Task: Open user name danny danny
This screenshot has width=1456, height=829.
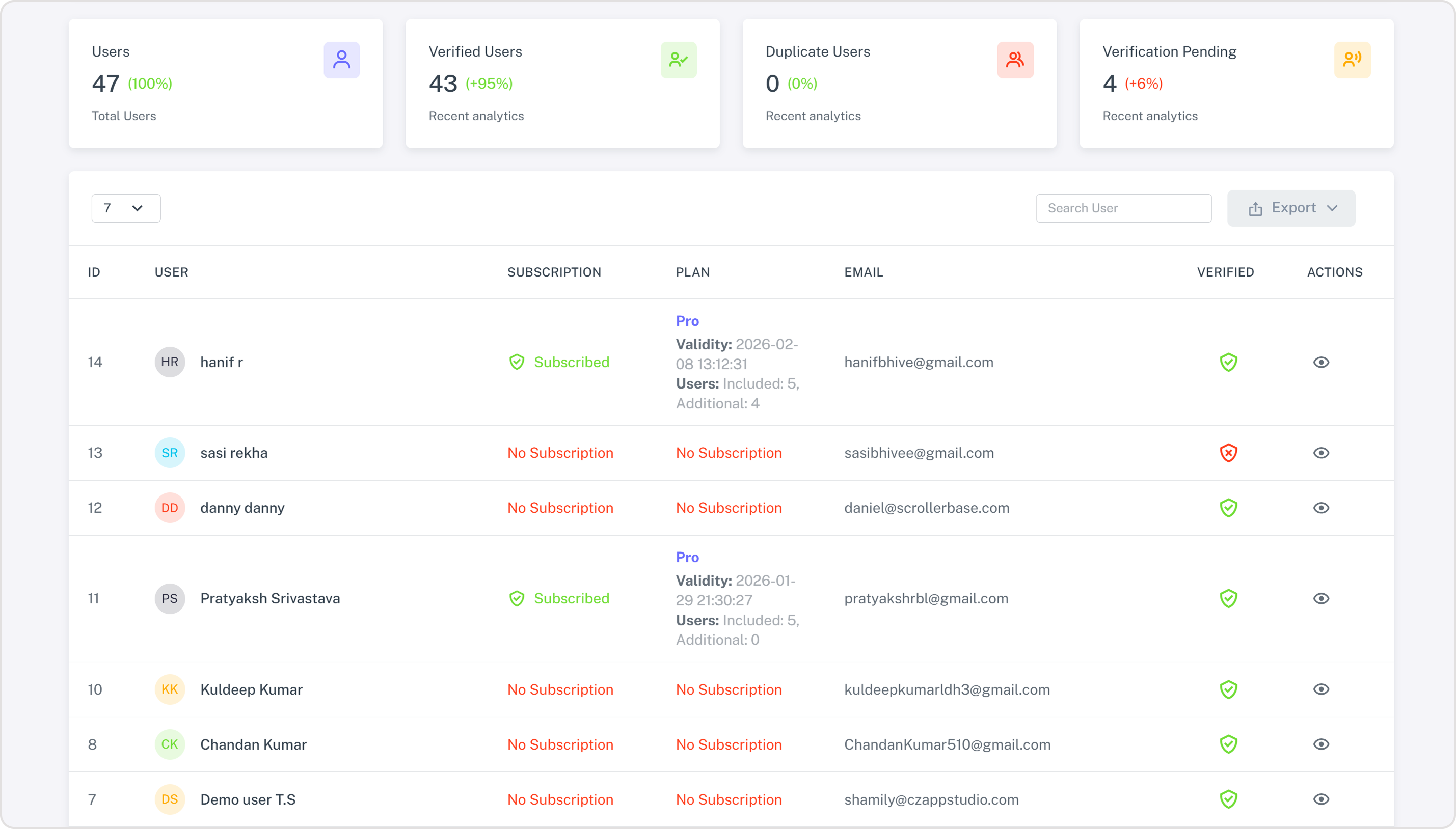Action: pos(242,508)
